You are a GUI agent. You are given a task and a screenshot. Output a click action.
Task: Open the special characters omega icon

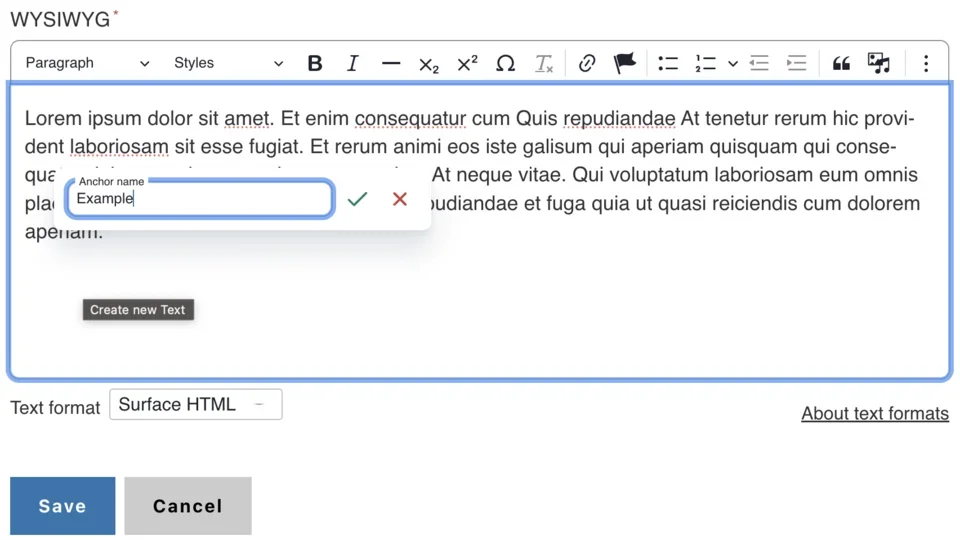pyautogui.click(x=506, y=63)
